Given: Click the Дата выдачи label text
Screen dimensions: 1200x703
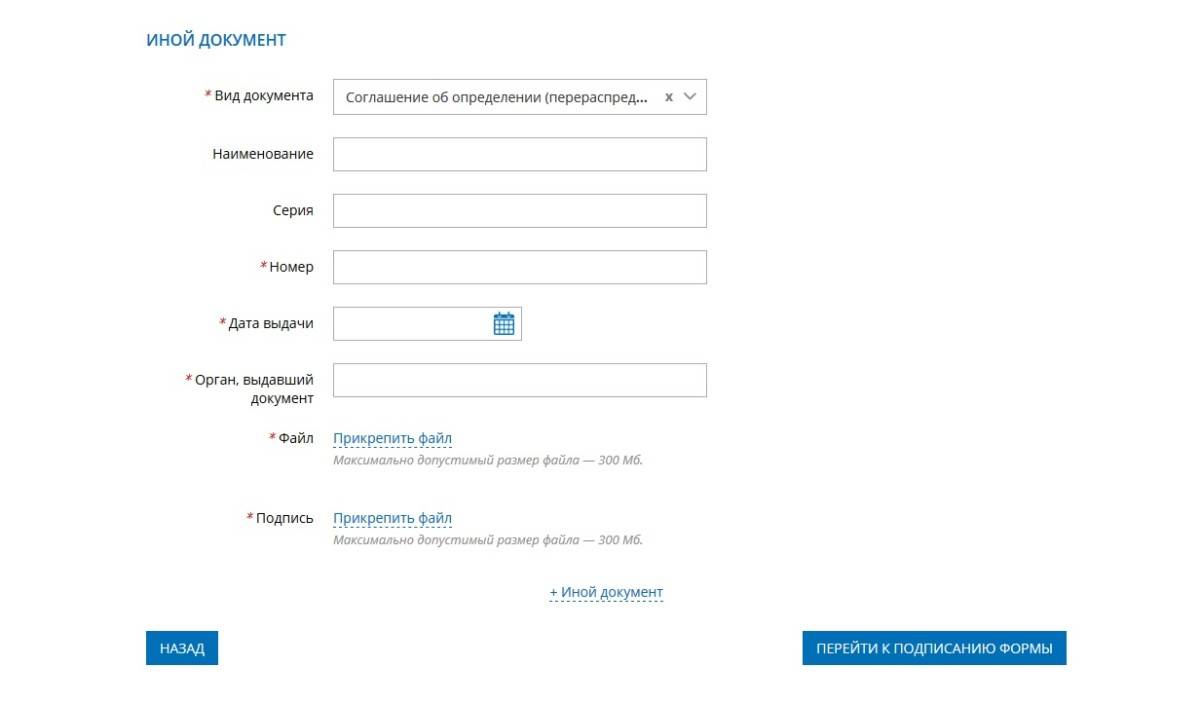Looking at the screenshot, I should (270, 323).
